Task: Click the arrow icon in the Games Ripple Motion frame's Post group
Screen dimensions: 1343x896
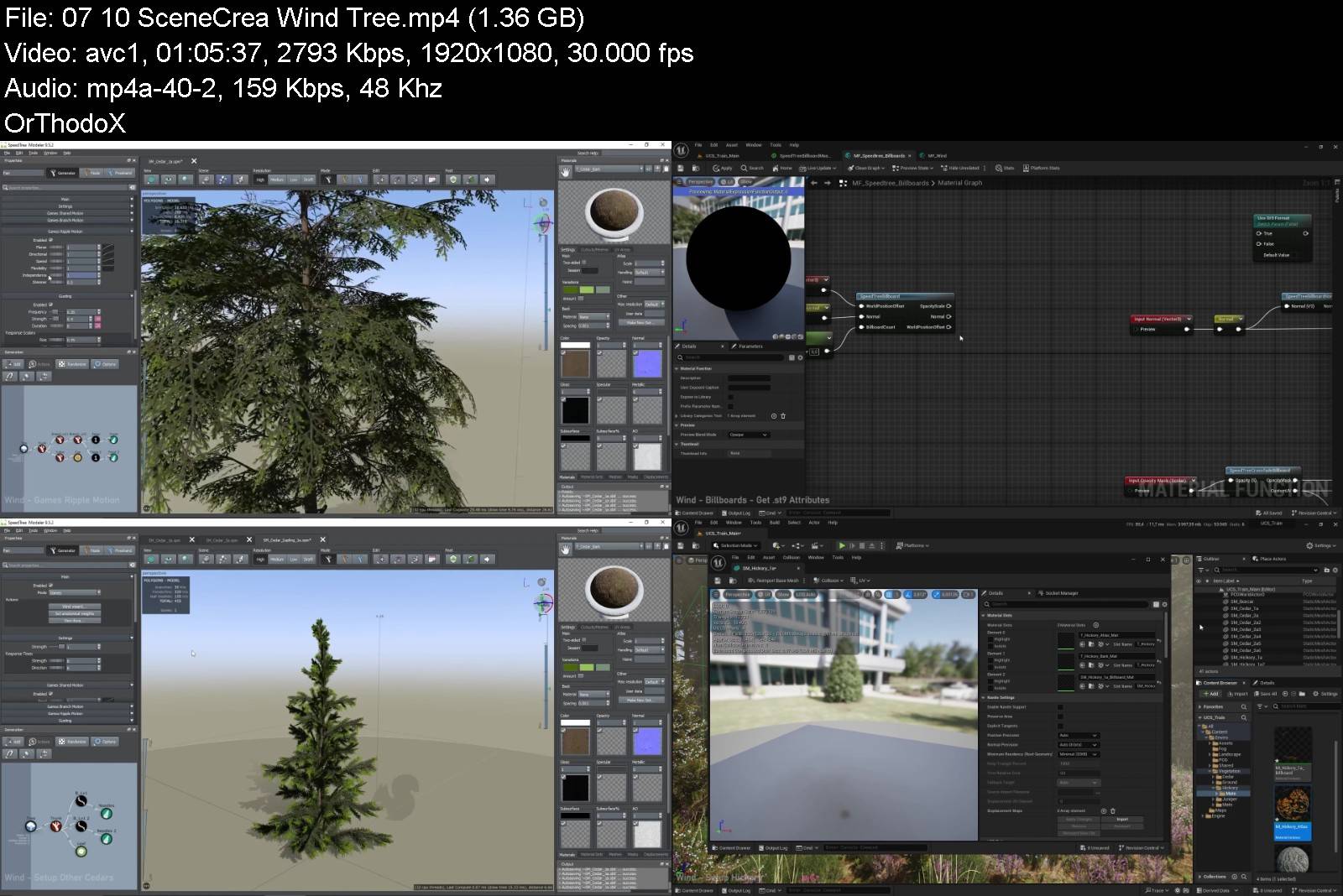Action: [488, 180]
